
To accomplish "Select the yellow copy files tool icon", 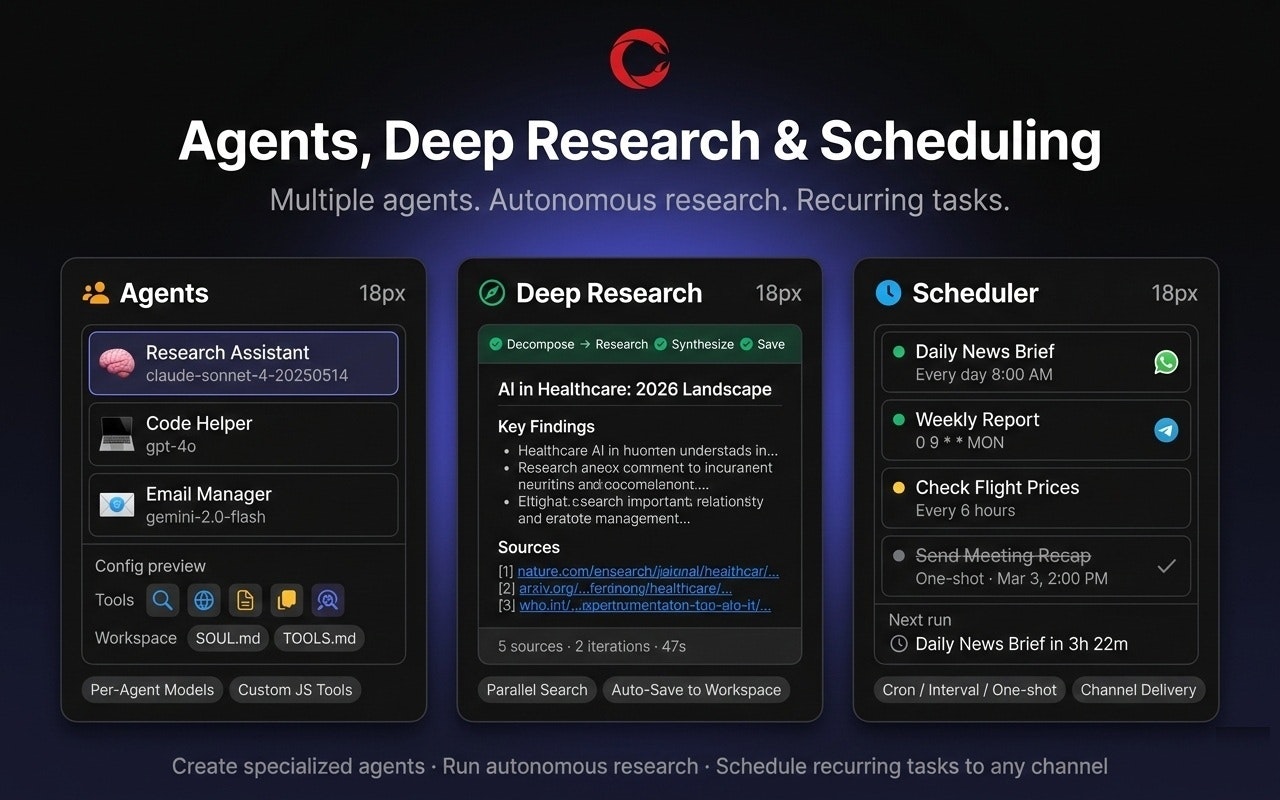I will (286, 600).
